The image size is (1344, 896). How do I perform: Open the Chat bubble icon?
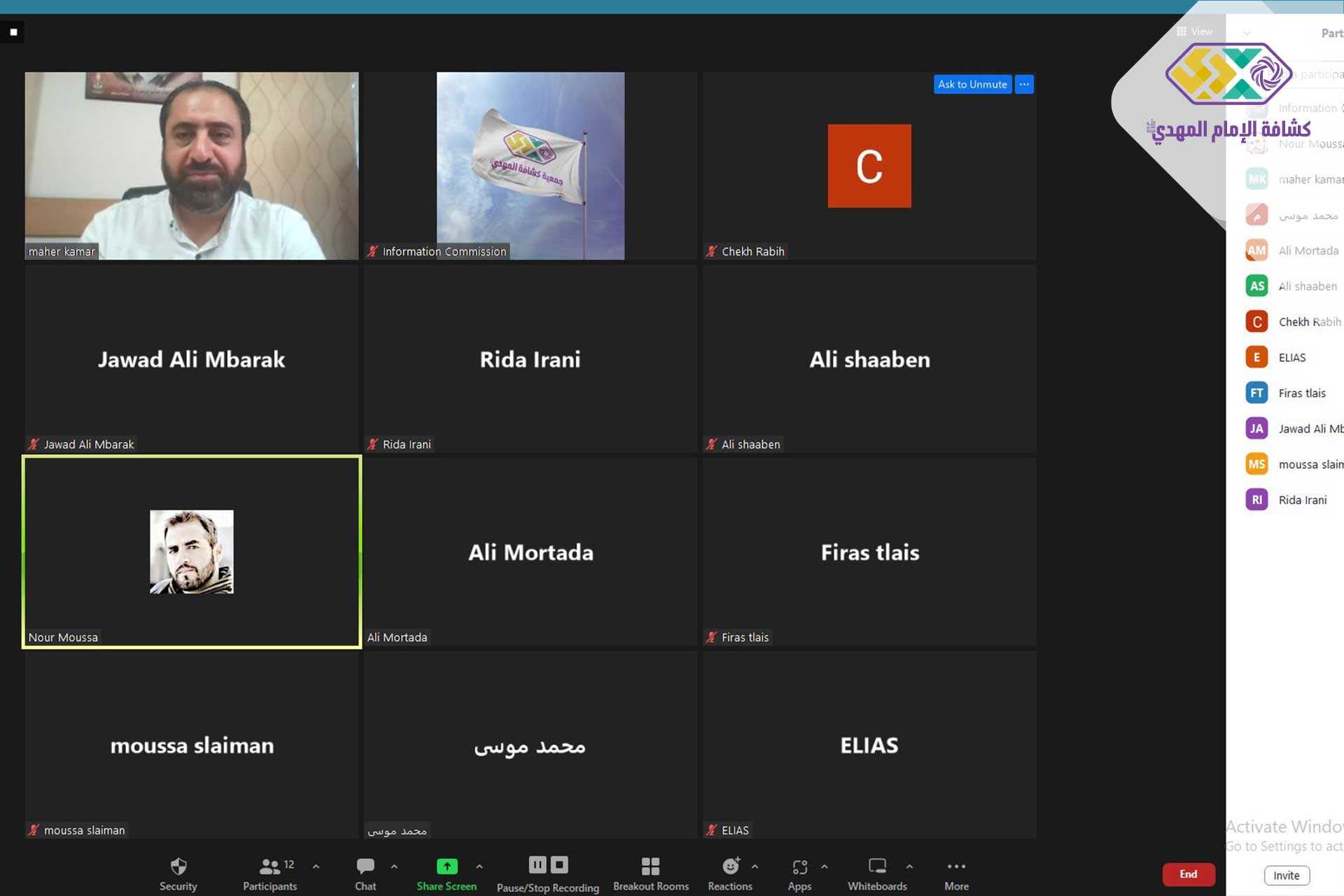click(x=365, y=867)
